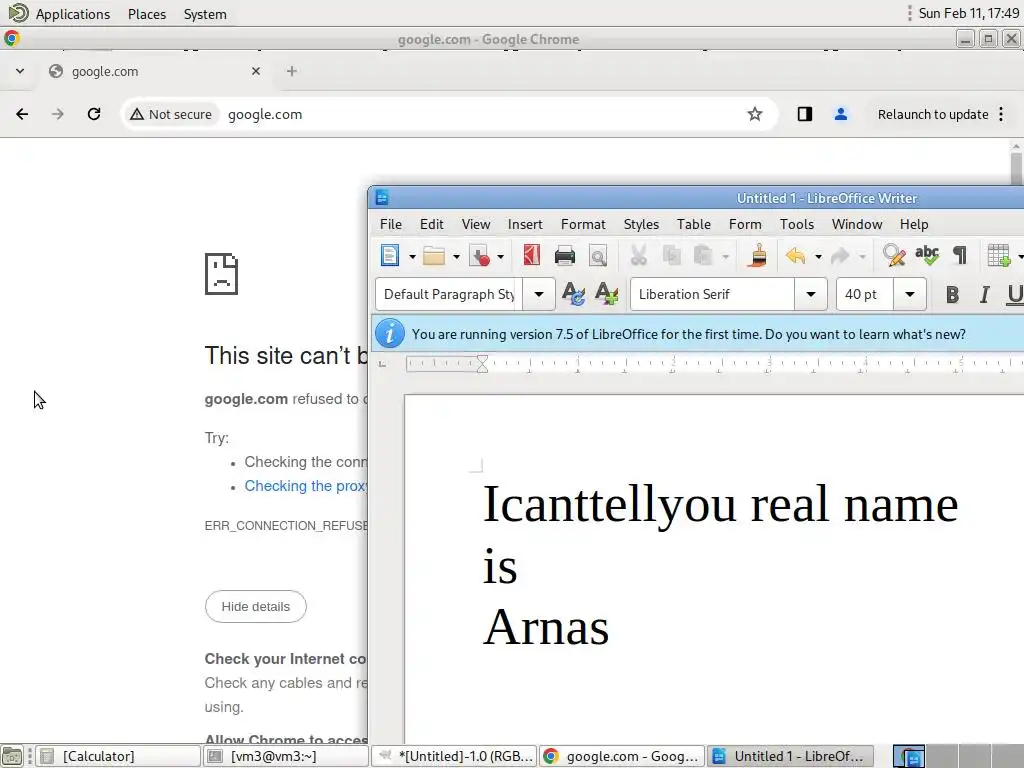Toggle Chrome's side panel icon
The width and height of the screenshot is (1024, 768).
(805, 114)
